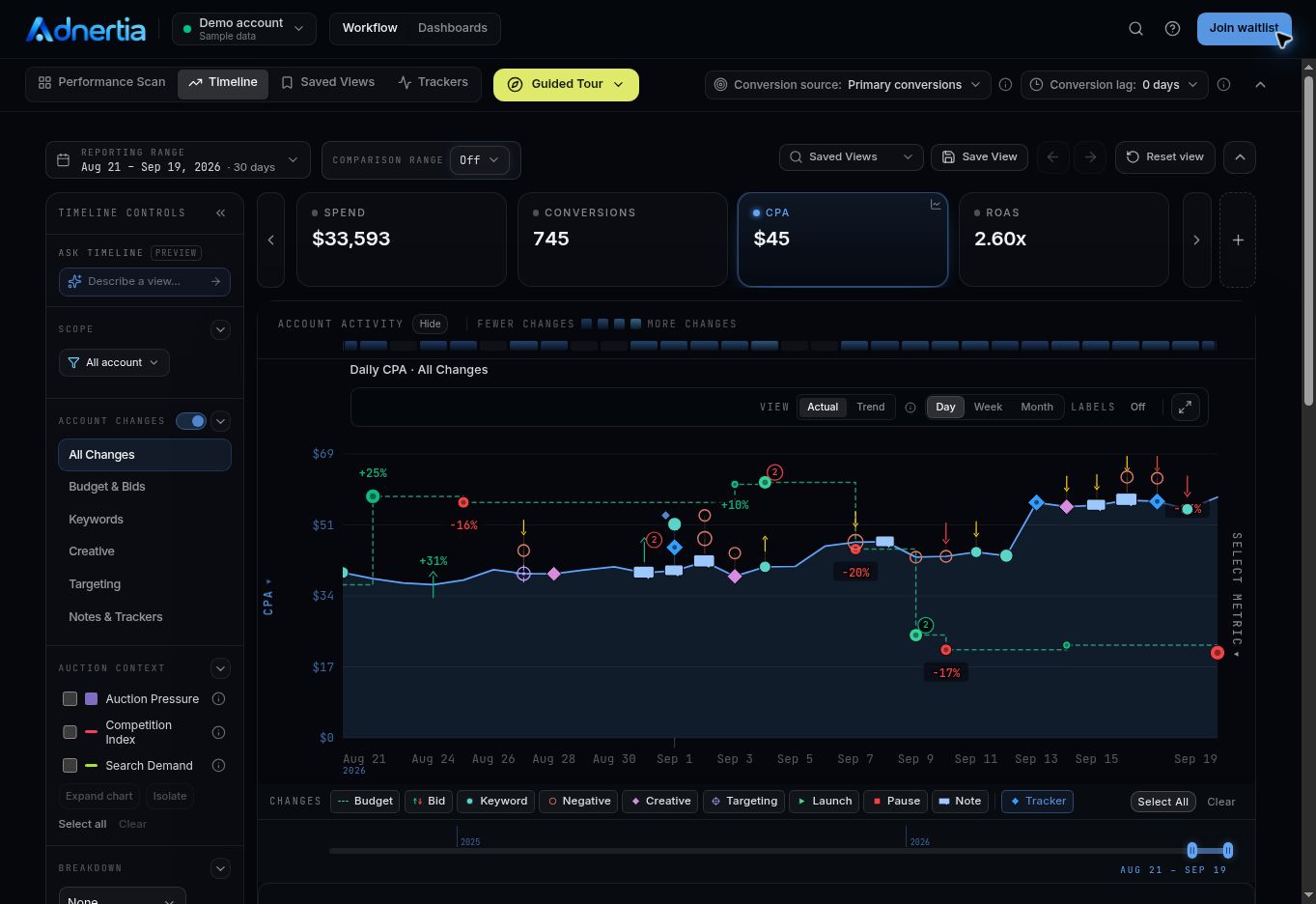The height and width of the screenshot is (904, 1316).
Task: Click Clear in changes legend
Action: point(1220,802)
